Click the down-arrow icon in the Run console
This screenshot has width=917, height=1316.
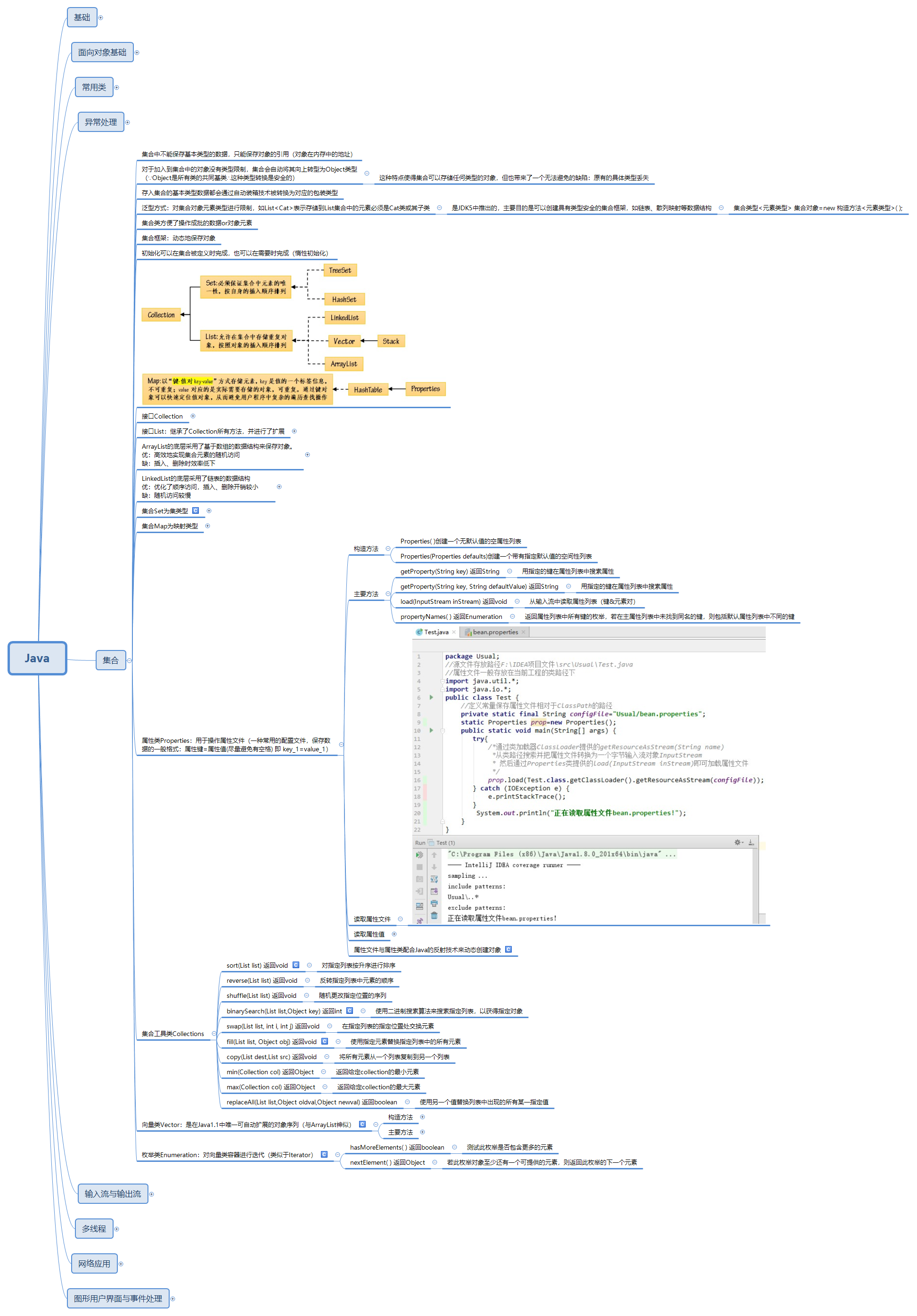point(434,867)
